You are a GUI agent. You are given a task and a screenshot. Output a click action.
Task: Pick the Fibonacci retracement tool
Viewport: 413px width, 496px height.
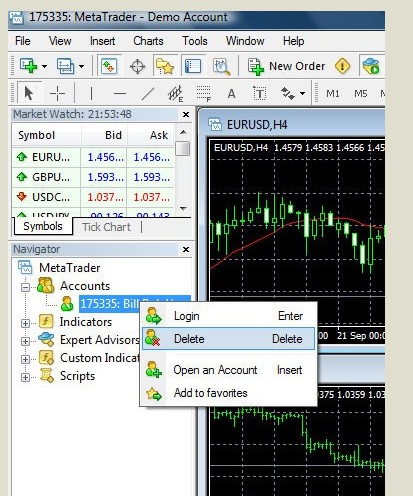click(x=203, y=93)
